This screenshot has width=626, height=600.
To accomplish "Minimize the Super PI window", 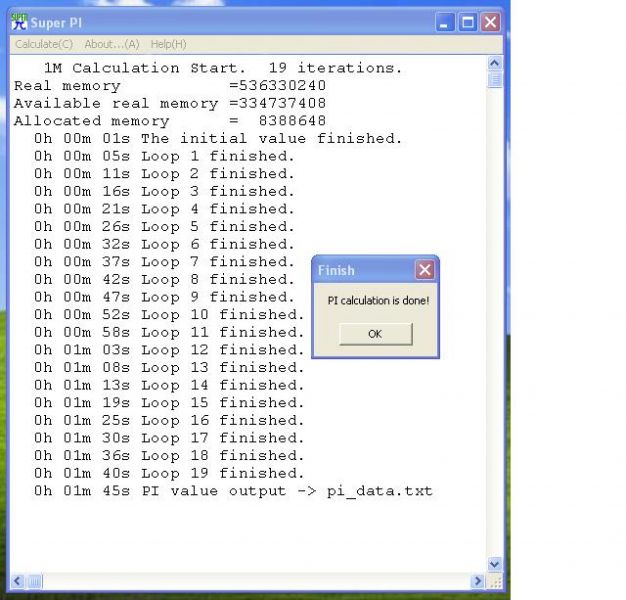I will [444, 22].
